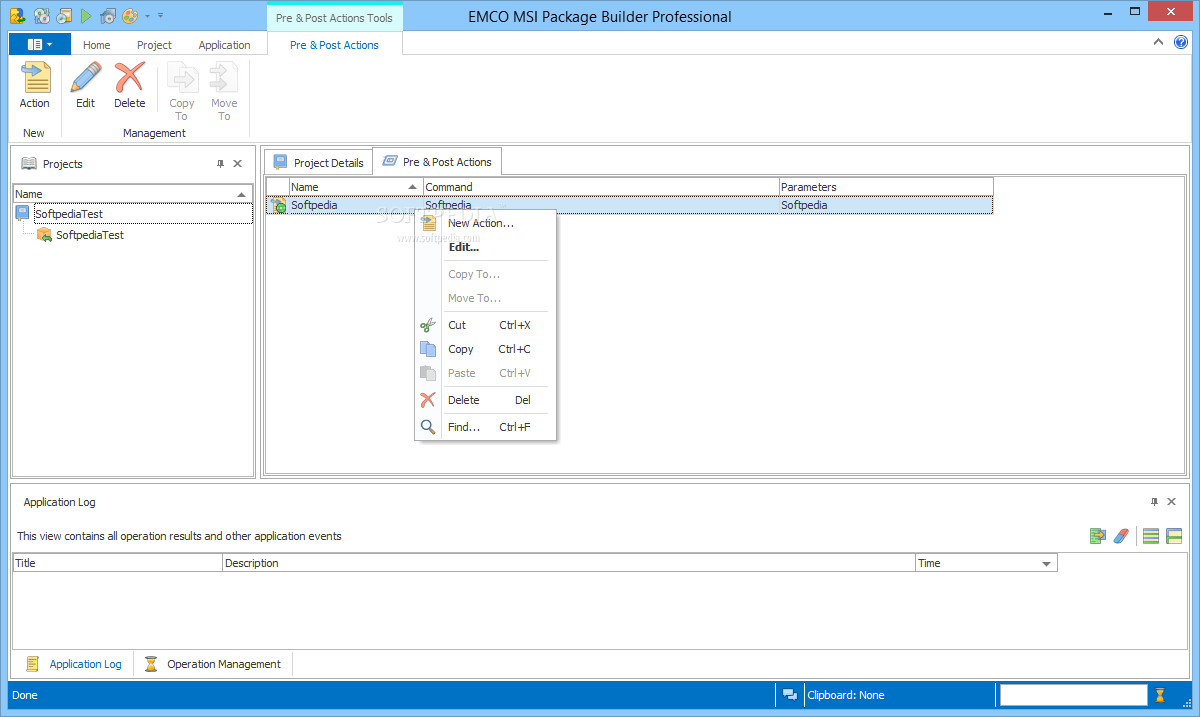The image size is (1200, 717).
Task: Click the disc-with-box icon in quick access toolbar
Action: click(64, 16)
